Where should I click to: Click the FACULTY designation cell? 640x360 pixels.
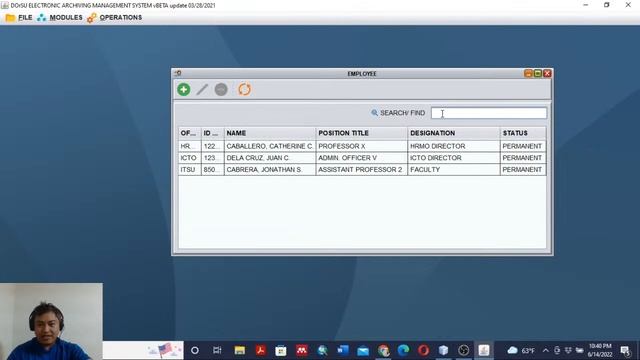point(454,169)
